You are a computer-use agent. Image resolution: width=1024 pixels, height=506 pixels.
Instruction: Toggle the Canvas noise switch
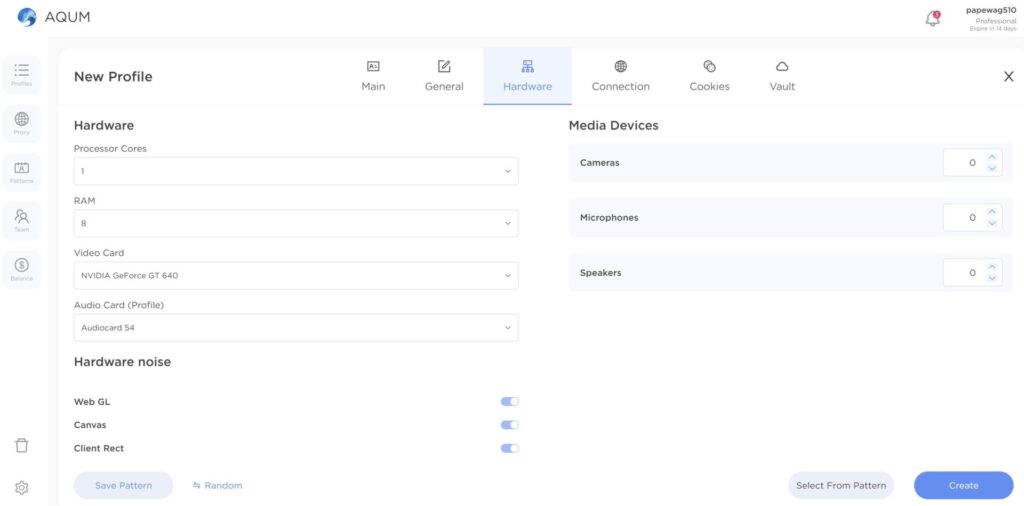pos(509,425)
